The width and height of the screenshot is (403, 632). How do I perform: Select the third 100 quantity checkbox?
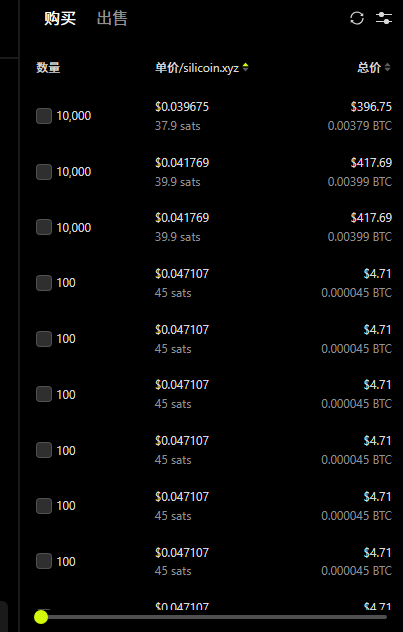tap(44, 394)
